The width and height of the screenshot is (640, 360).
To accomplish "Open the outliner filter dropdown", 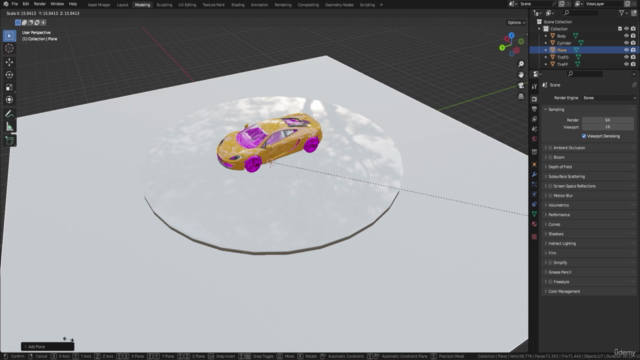I will coord(623,13).
